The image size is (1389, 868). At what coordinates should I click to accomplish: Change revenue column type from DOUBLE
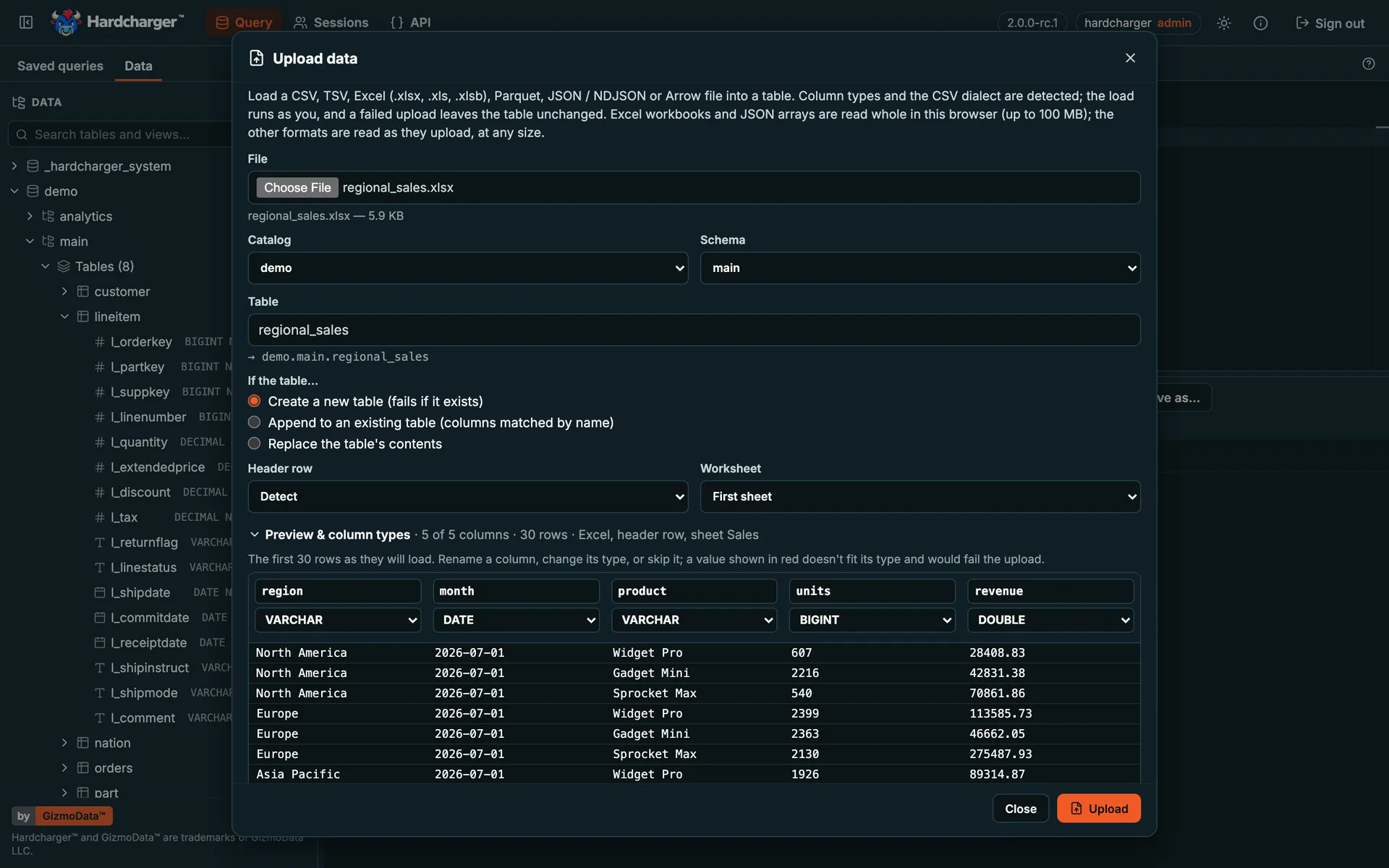pyautogui.click(x=1050, y=620)
